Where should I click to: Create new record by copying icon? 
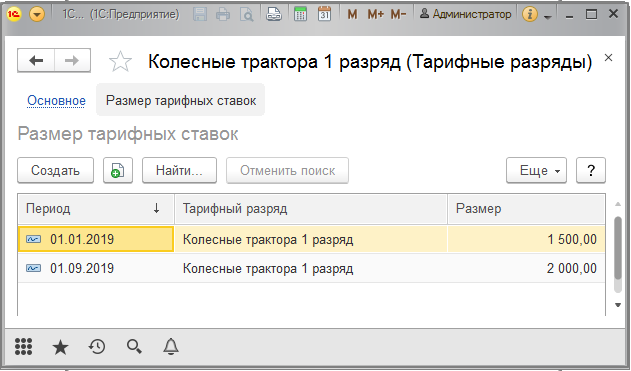click(118, 171)
